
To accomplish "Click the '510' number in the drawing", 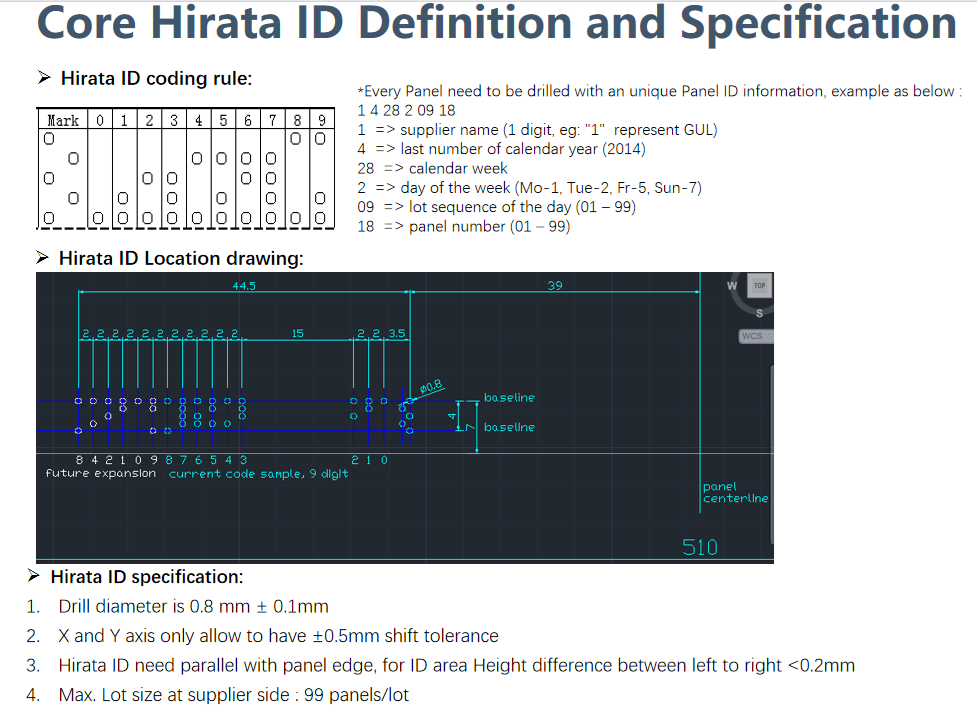I will (x=700, y=547).
